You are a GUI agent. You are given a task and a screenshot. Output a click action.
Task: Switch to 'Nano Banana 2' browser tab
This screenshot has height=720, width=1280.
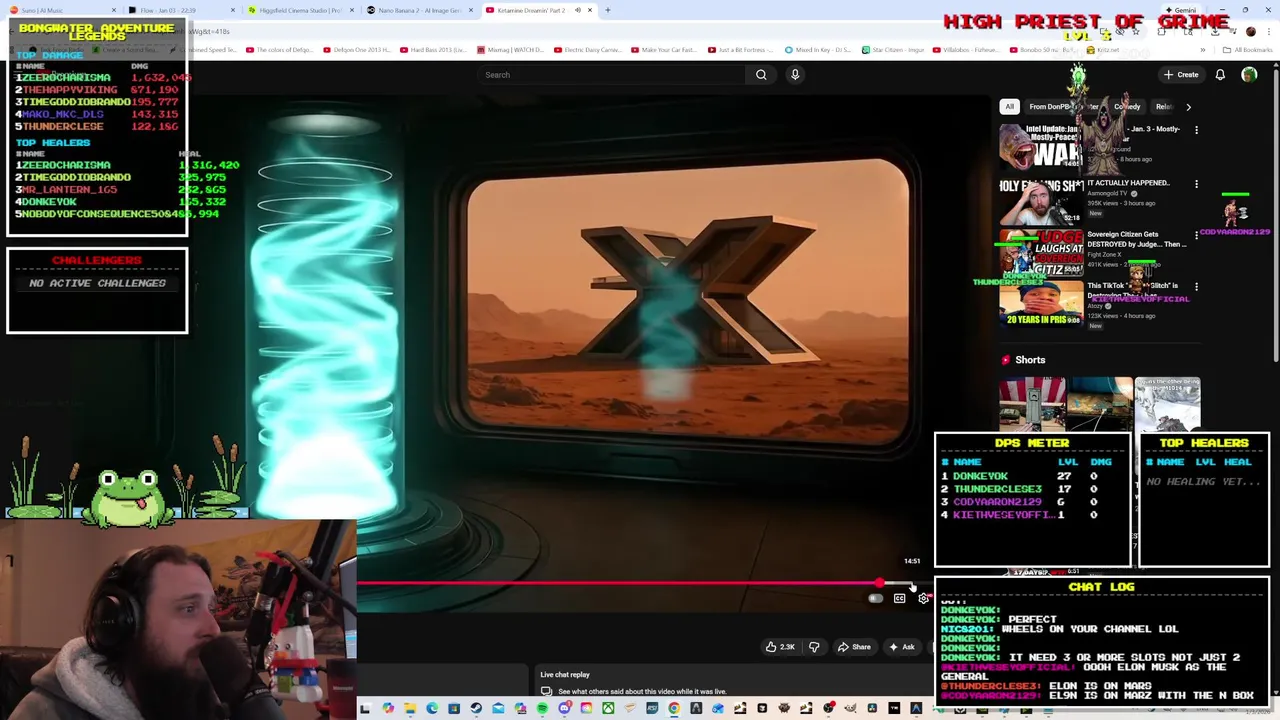(420, 10)
